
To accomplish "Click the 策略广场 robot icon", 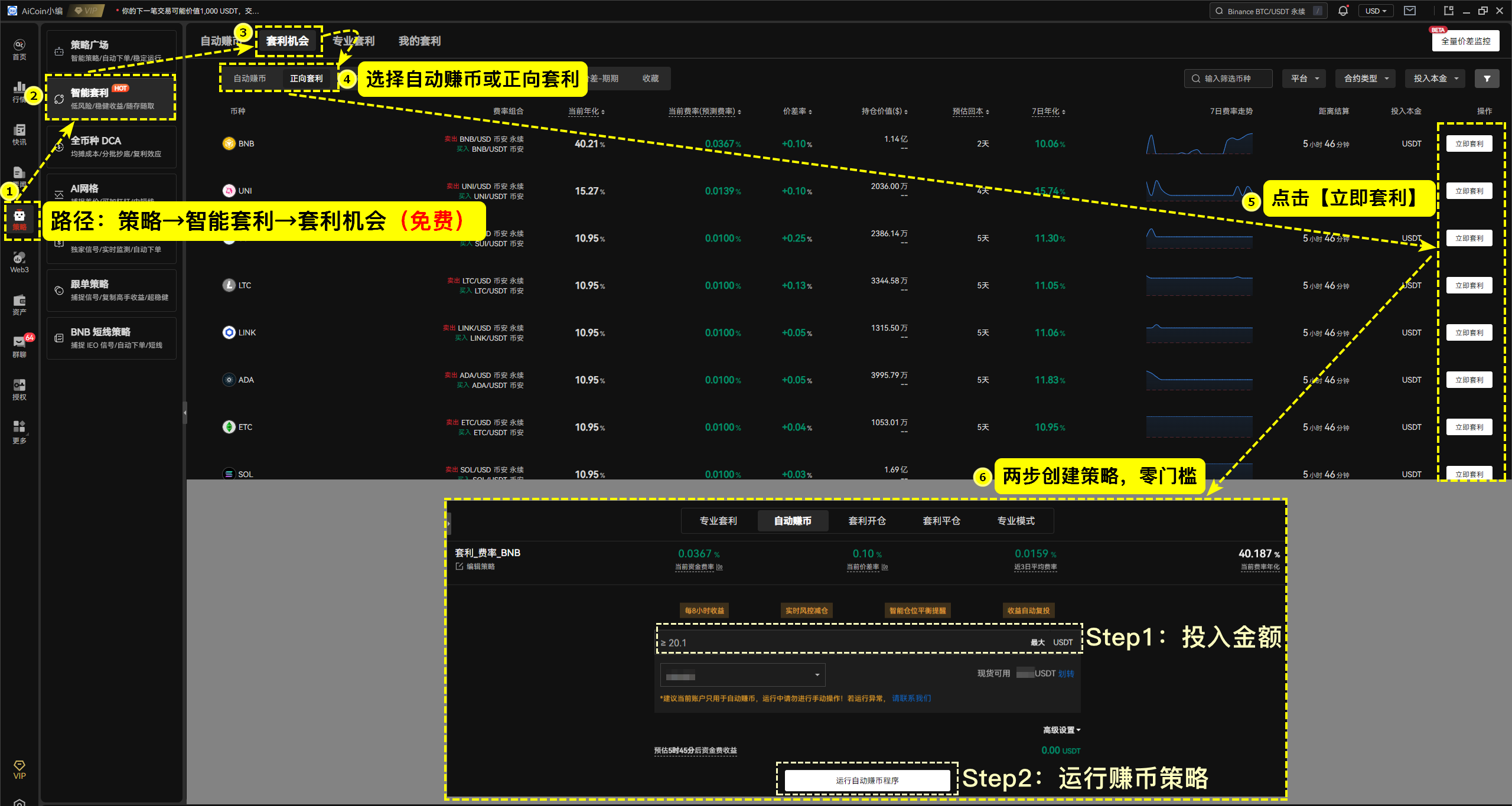I will point(59,51).
